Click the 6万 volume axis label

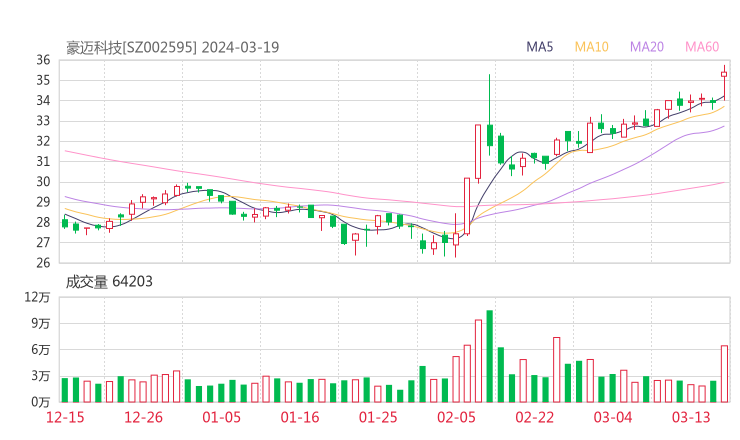click(41, 350)
